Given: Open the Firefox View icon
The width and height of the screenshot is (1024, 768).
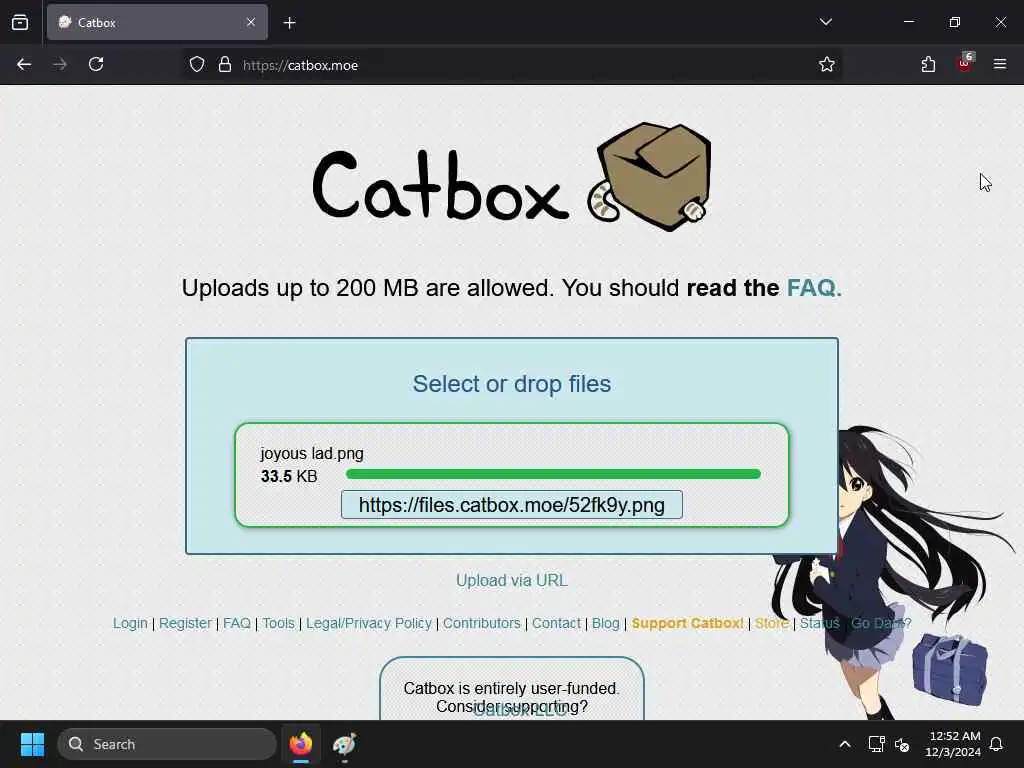Looking at the screenshot, I should [20, 22].
